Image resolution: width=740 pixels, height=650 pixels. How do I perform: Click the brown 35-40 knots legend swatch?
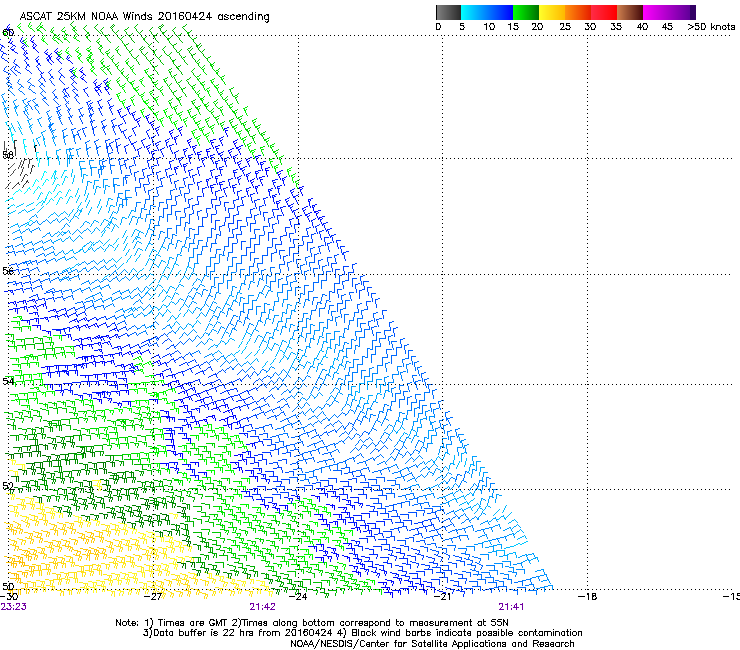[x=630, y=12]
